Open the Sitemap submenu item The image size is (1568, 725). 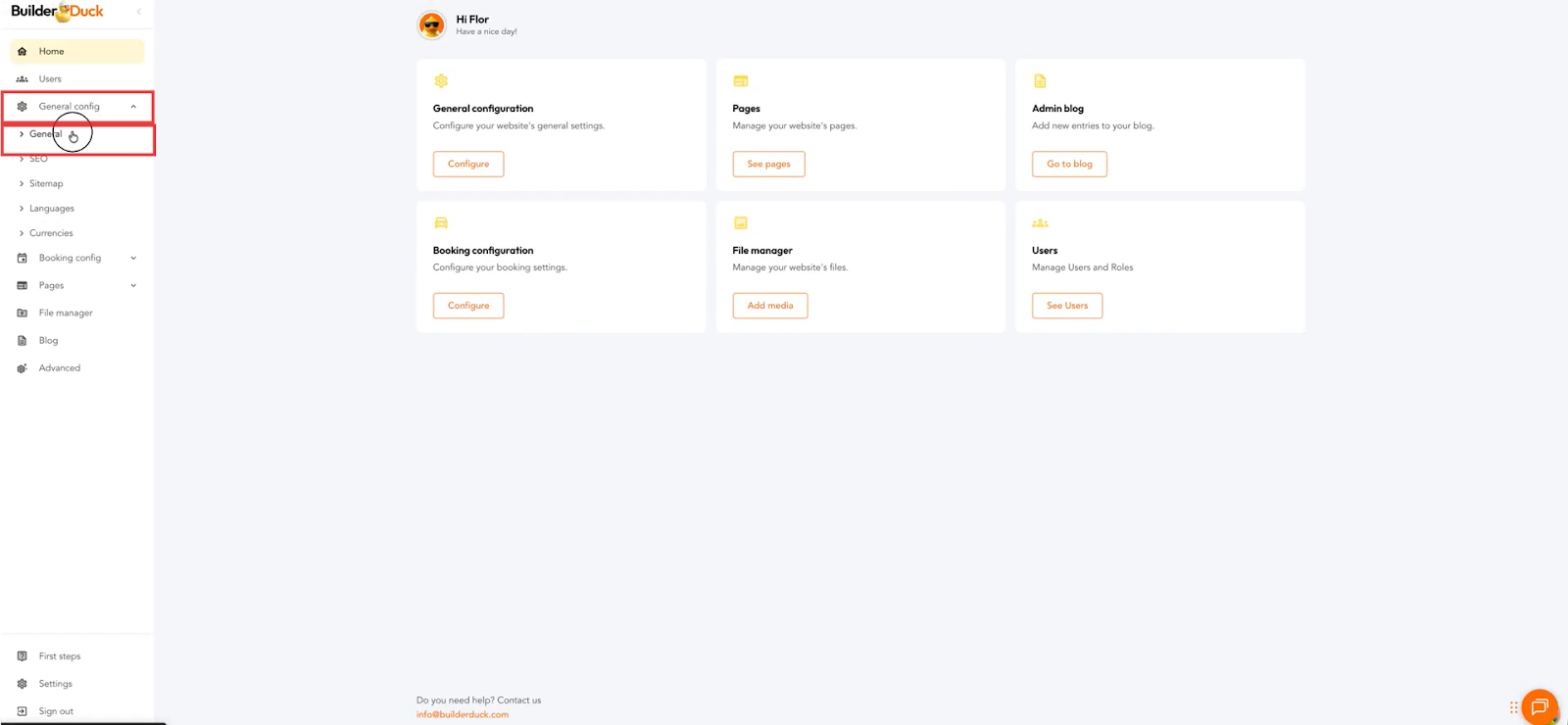[45, 184]
